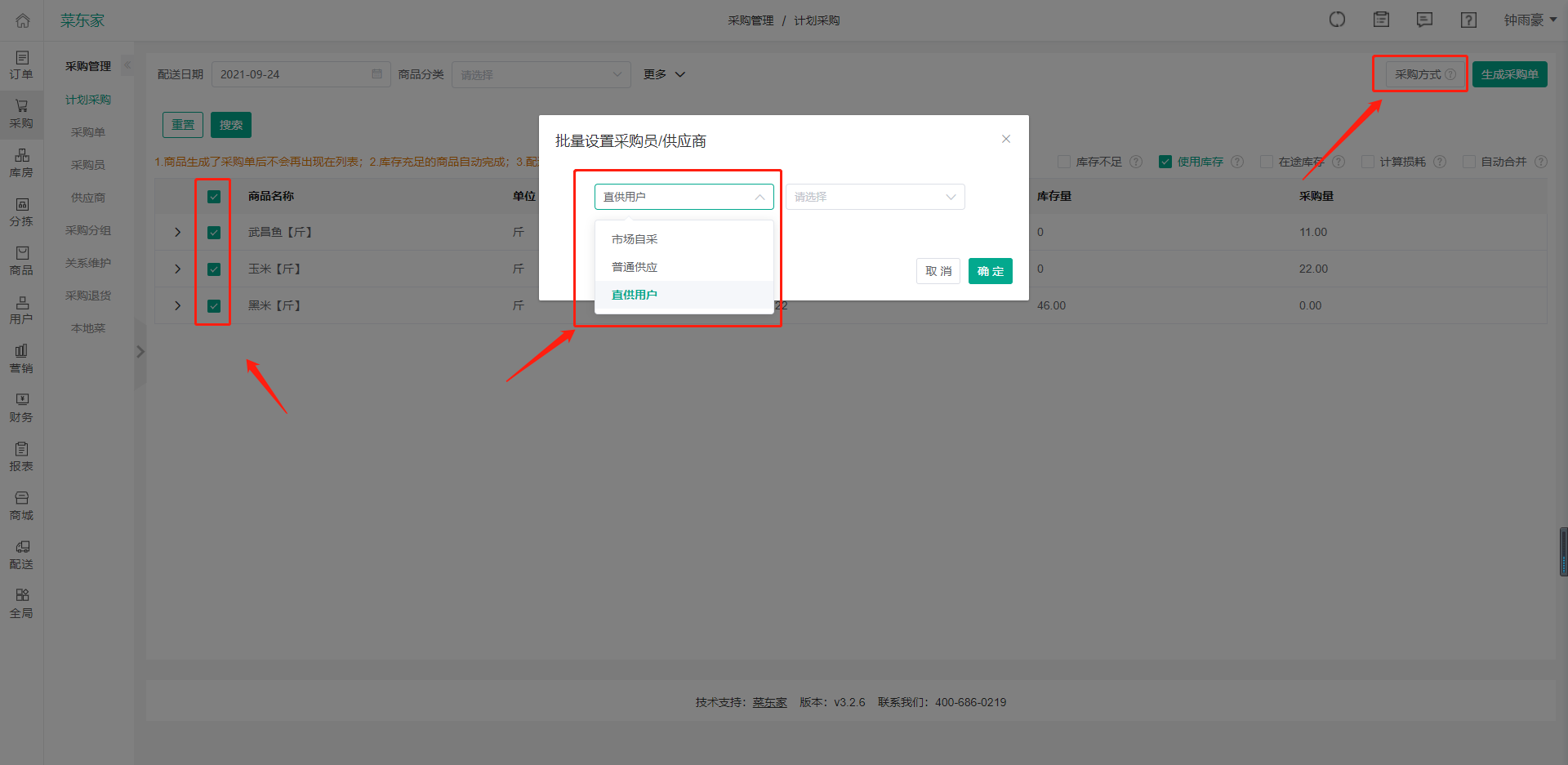The image size is (1568, 765).
Task: Select 市场自采 from the open dropdown list
Action: pyautogui.click(x=635, y=238)
